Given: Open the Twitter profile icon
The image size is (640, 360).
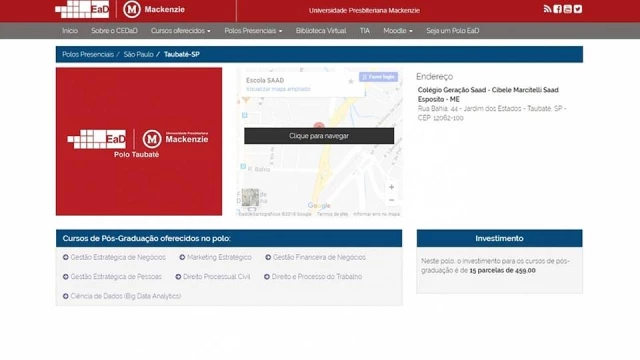Looking at the screenshot, I should tap(578, 9).
